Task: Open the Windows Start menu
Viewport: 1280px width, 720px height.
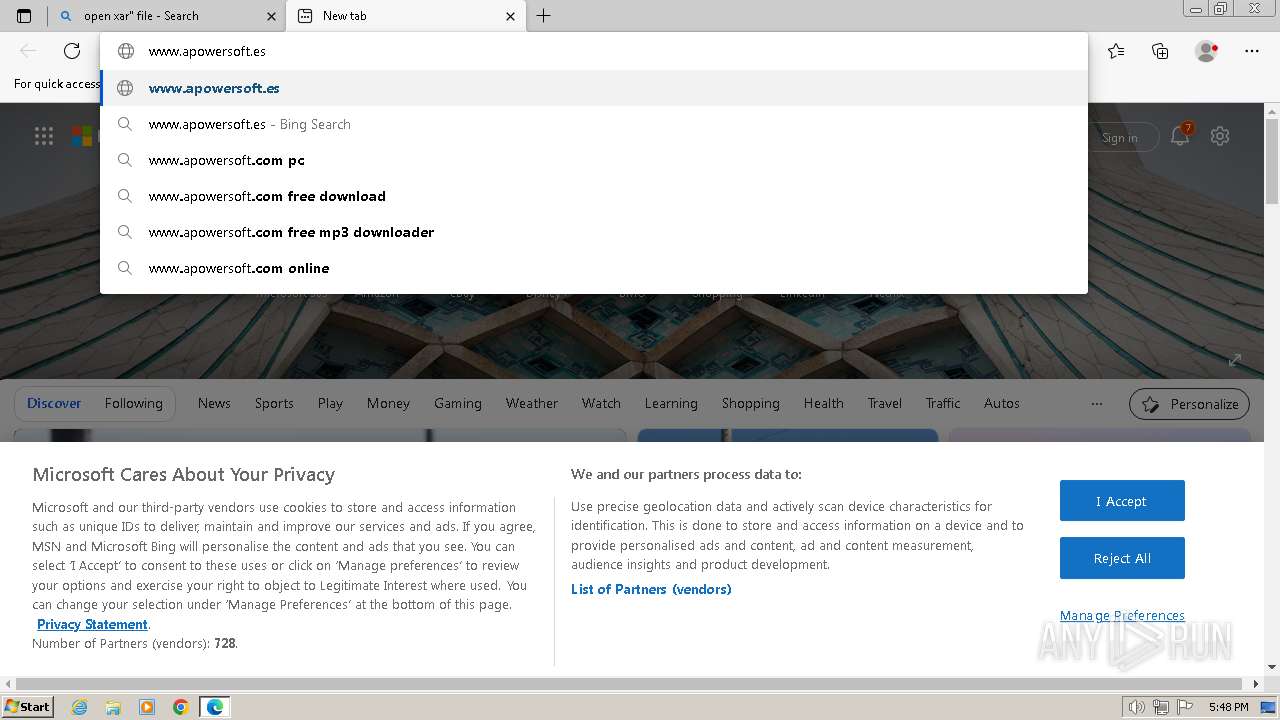Action: pyautogui.click(x=27, y=706)
